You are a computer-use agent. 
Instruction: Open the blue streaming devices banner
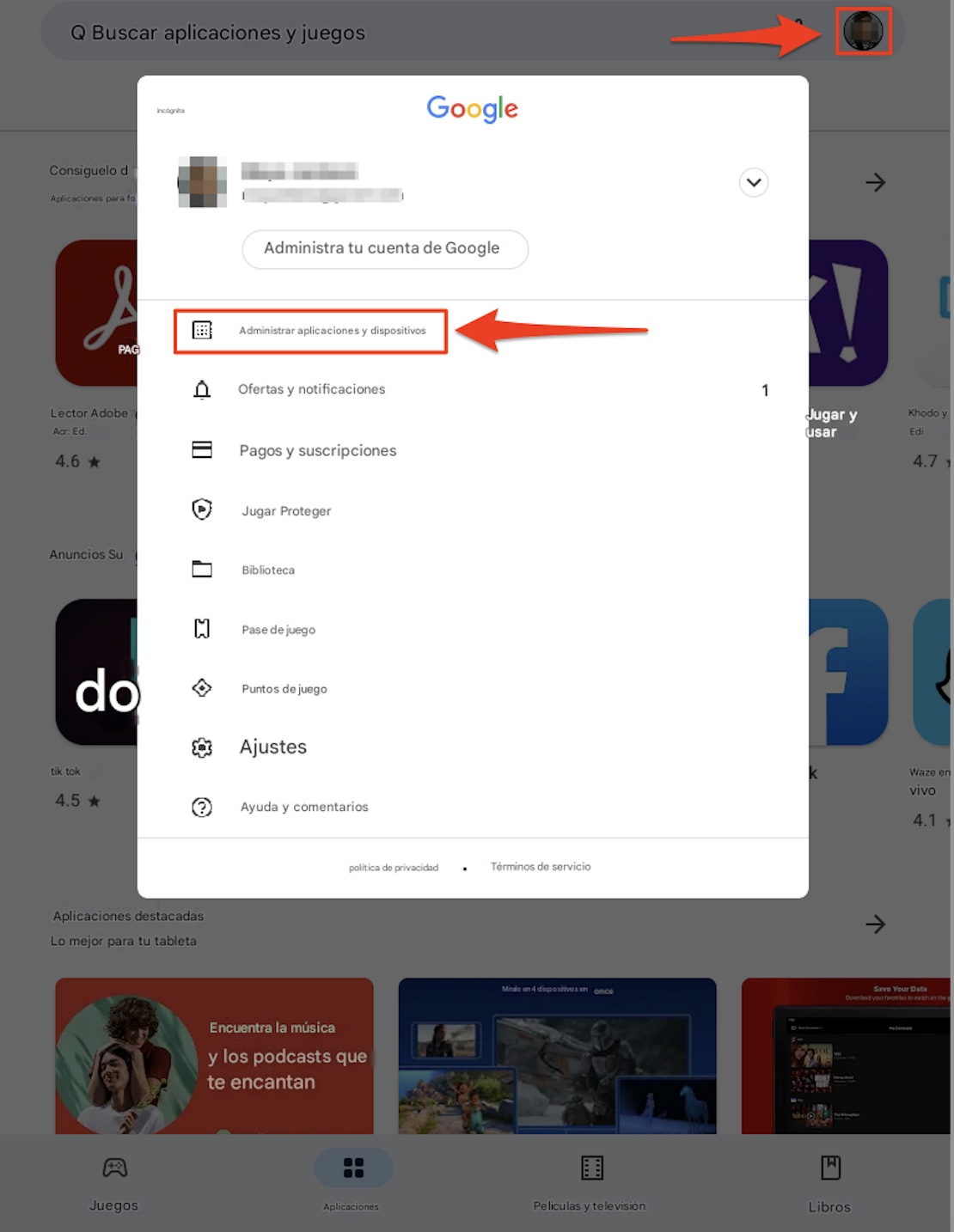click(x=557, y=1056)
